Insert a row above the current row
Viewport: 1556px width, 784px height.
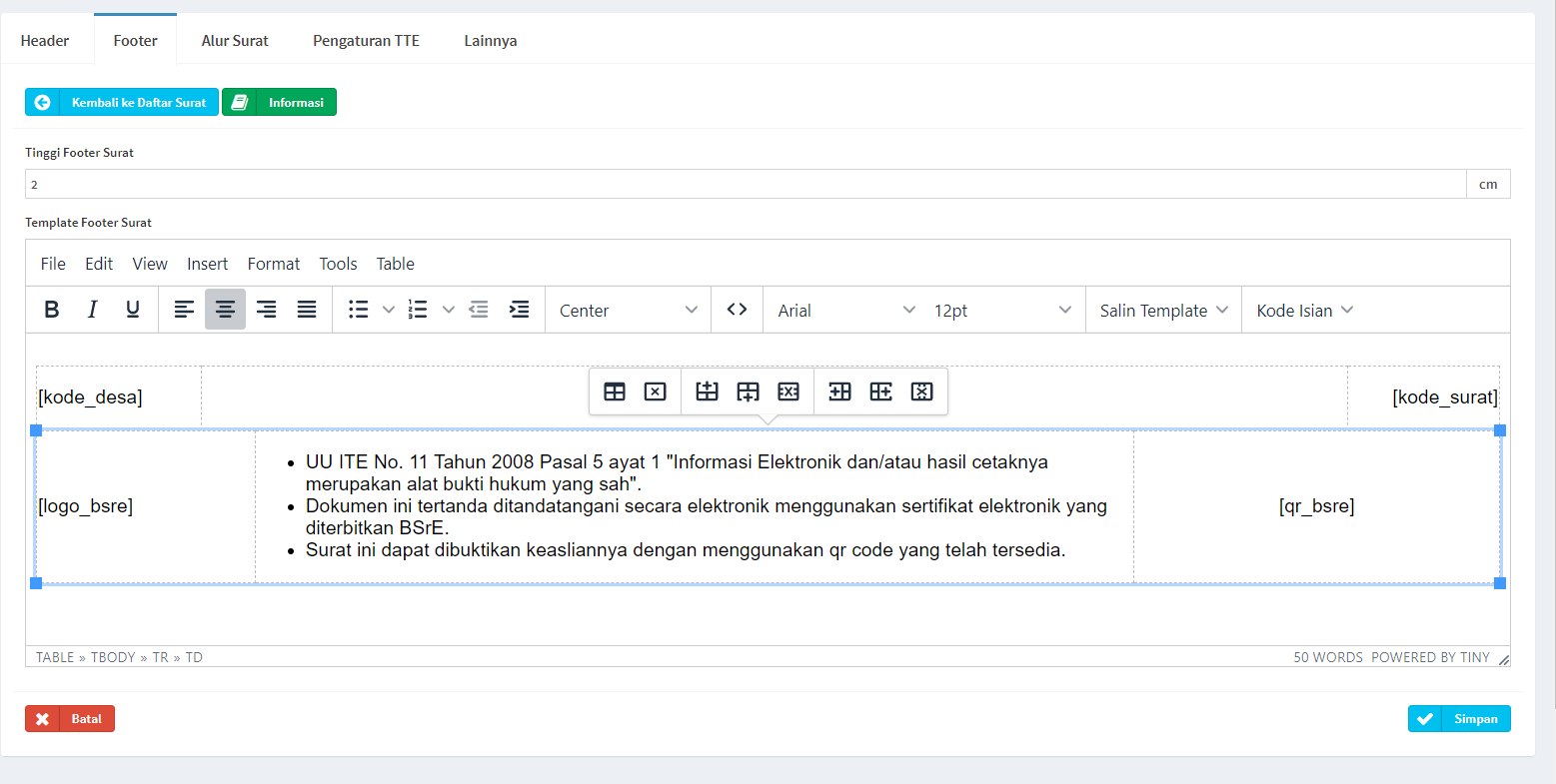coord(706,391)
